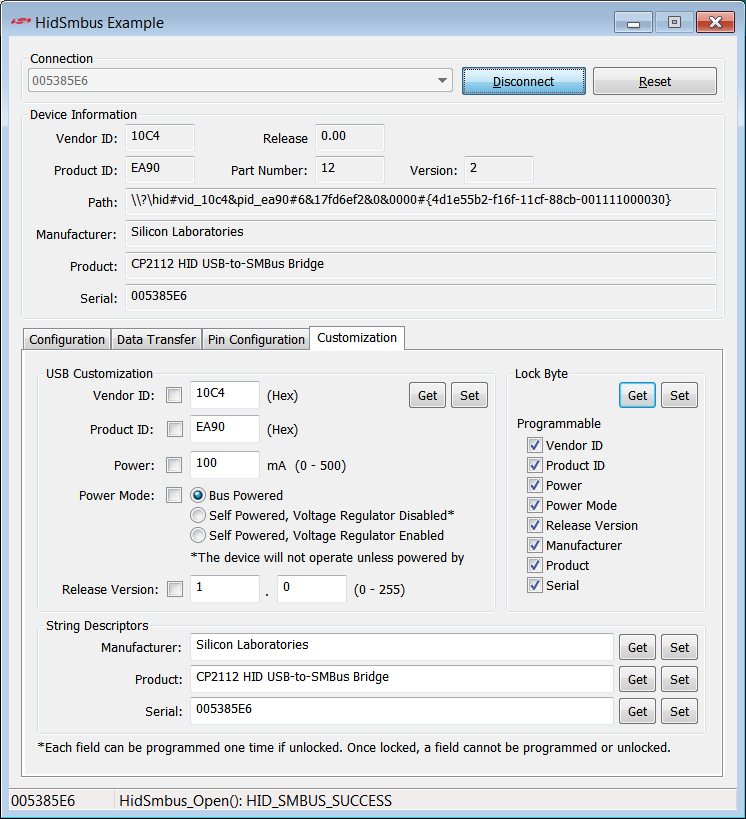Viewport: 746px width, 819px height.
Task: Click the USB Customization Set button
Action: (x=470, y=395)
